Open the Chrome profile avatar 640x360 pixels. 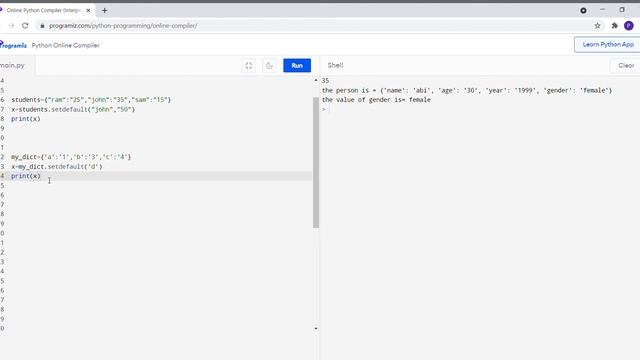coord(629,26)
